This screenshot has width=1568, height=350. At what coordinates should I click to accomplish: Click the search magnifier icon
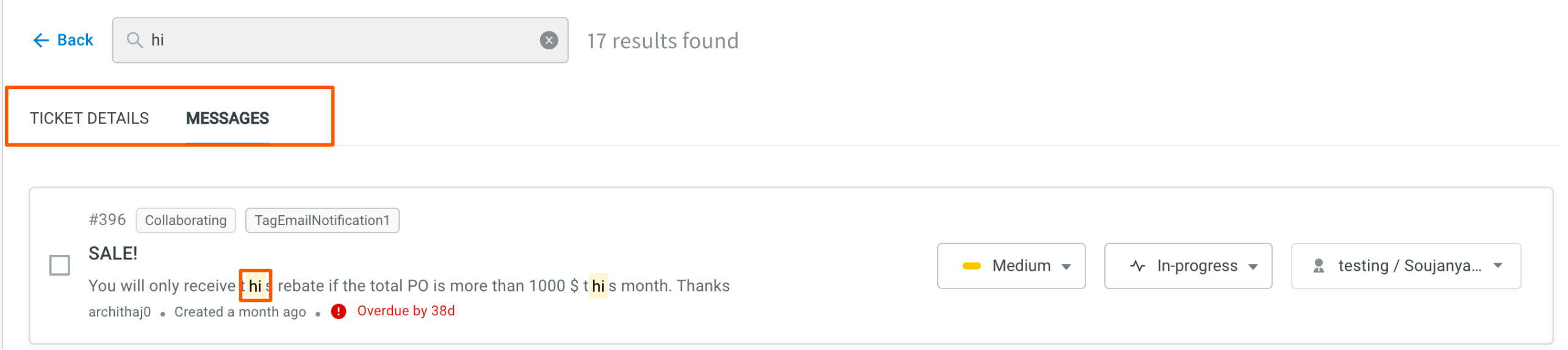pyautogui.click(x=134, y=40)
